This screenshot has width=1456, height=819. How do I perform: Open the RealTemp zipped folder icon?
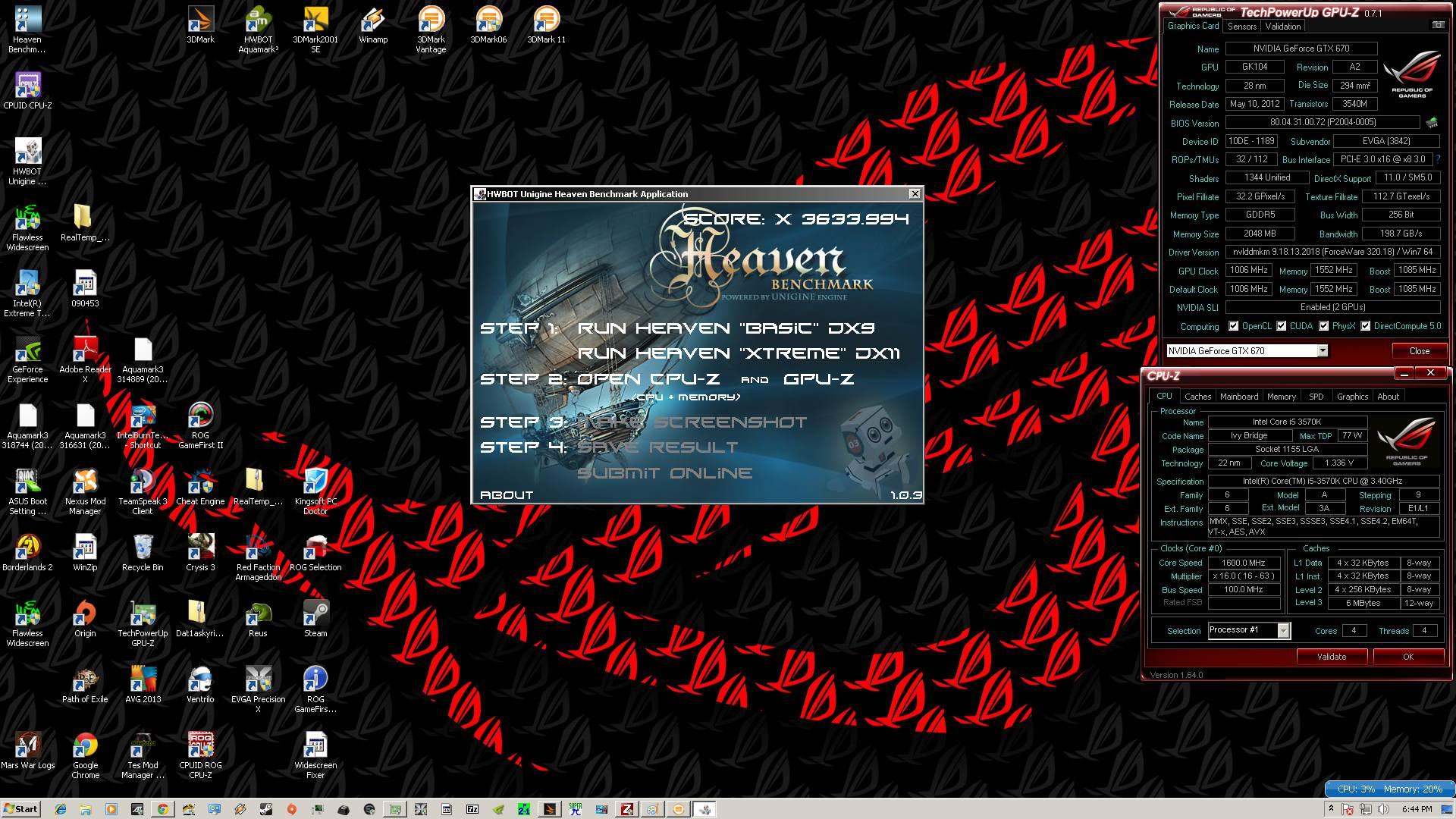(x=258, y=486)
